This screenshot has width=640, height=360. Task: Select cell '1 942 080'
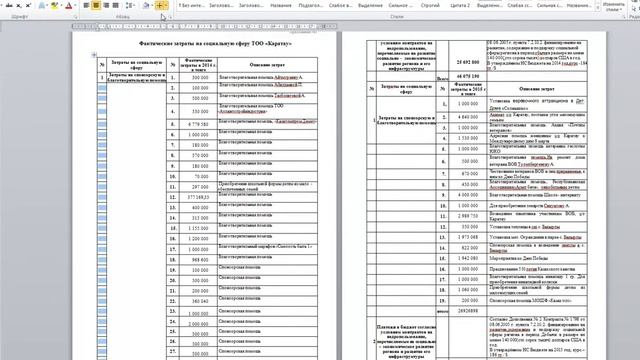[x=468, y=258]
